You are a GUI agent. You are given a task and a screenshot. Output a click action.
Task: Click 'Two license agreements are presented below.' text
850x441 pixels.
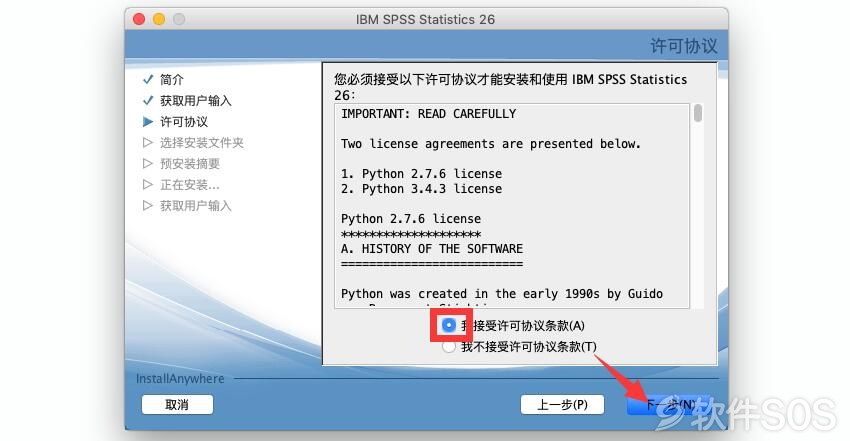(491, 144)
